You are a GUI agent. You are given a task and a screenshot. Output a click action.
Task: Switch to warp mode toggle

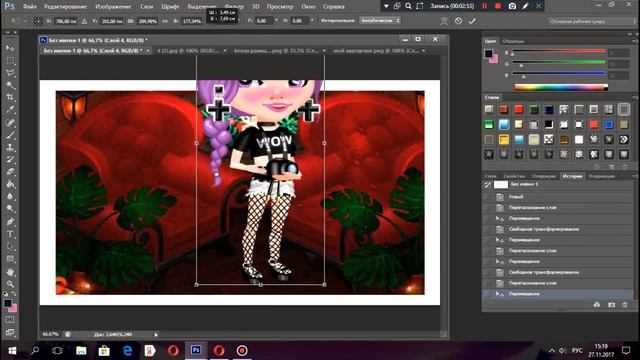click(x=444, y=21)
